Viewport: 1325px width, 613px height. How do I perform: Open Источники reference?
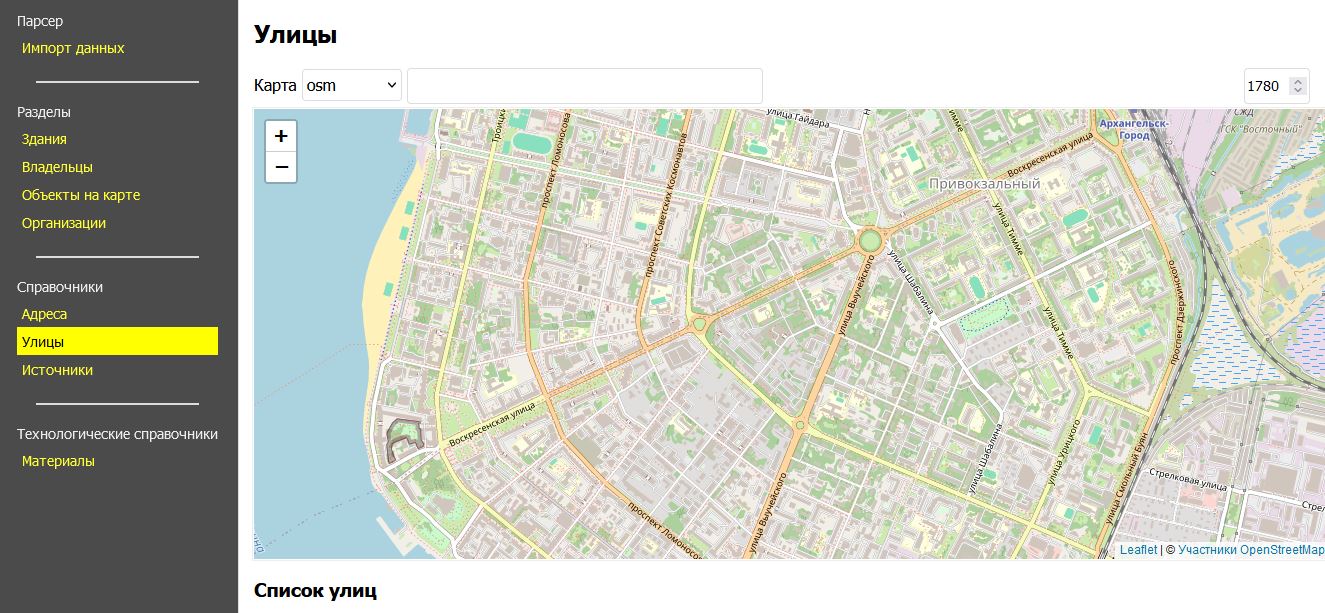point(57,370)
